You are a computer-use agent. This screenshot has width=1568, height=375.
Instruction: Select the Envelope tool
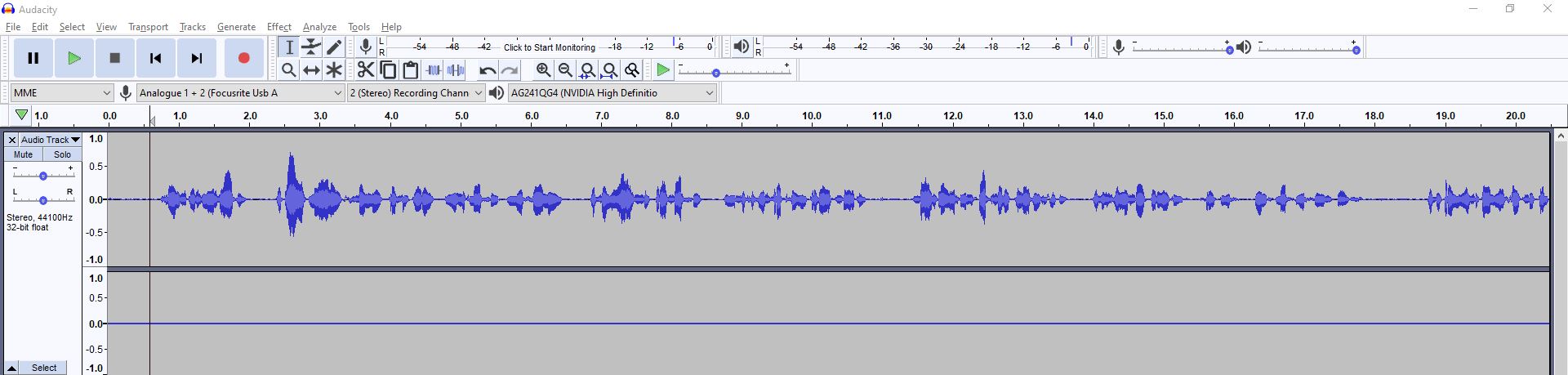tap(311, 47)
